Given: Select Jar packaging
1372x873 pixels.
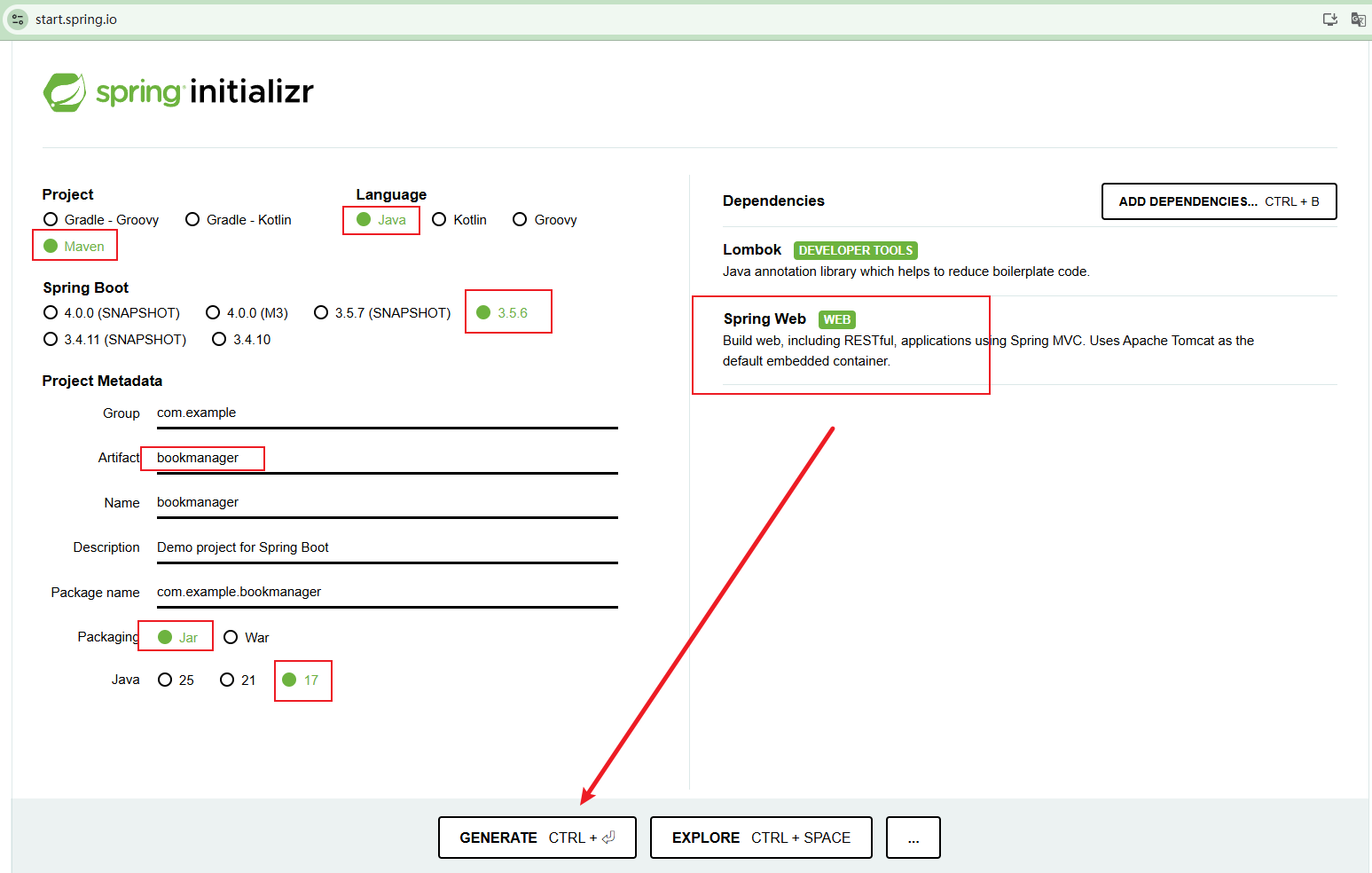Looking at the screenshot, I should 177,638.
